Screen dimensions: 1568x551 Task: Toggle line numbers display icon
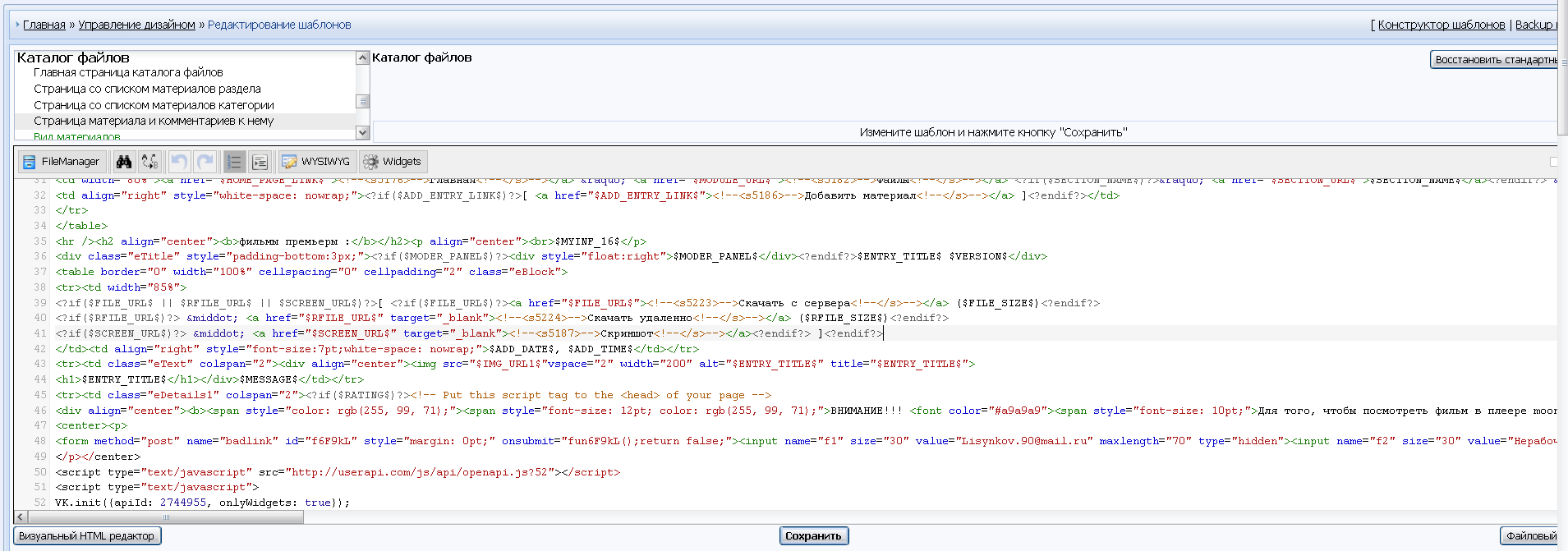click(x=234, y=162)
